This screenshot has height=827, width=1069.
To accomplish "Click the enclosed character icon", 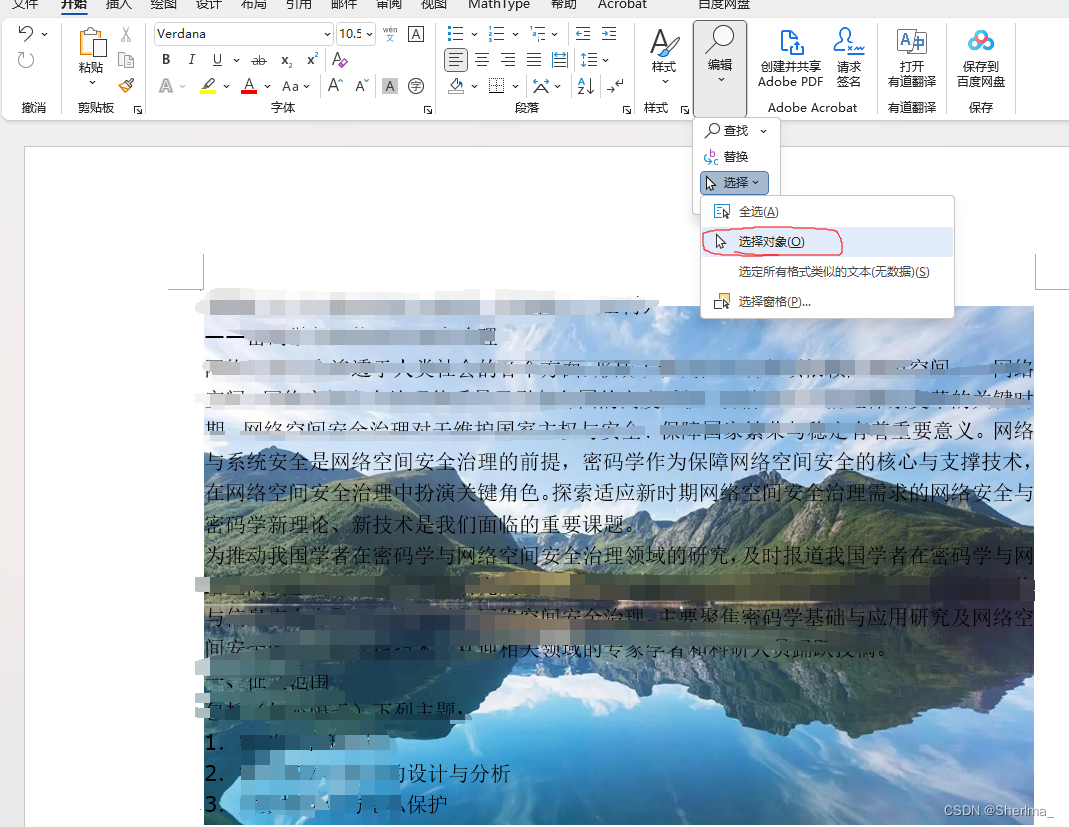I will [416, 86].
